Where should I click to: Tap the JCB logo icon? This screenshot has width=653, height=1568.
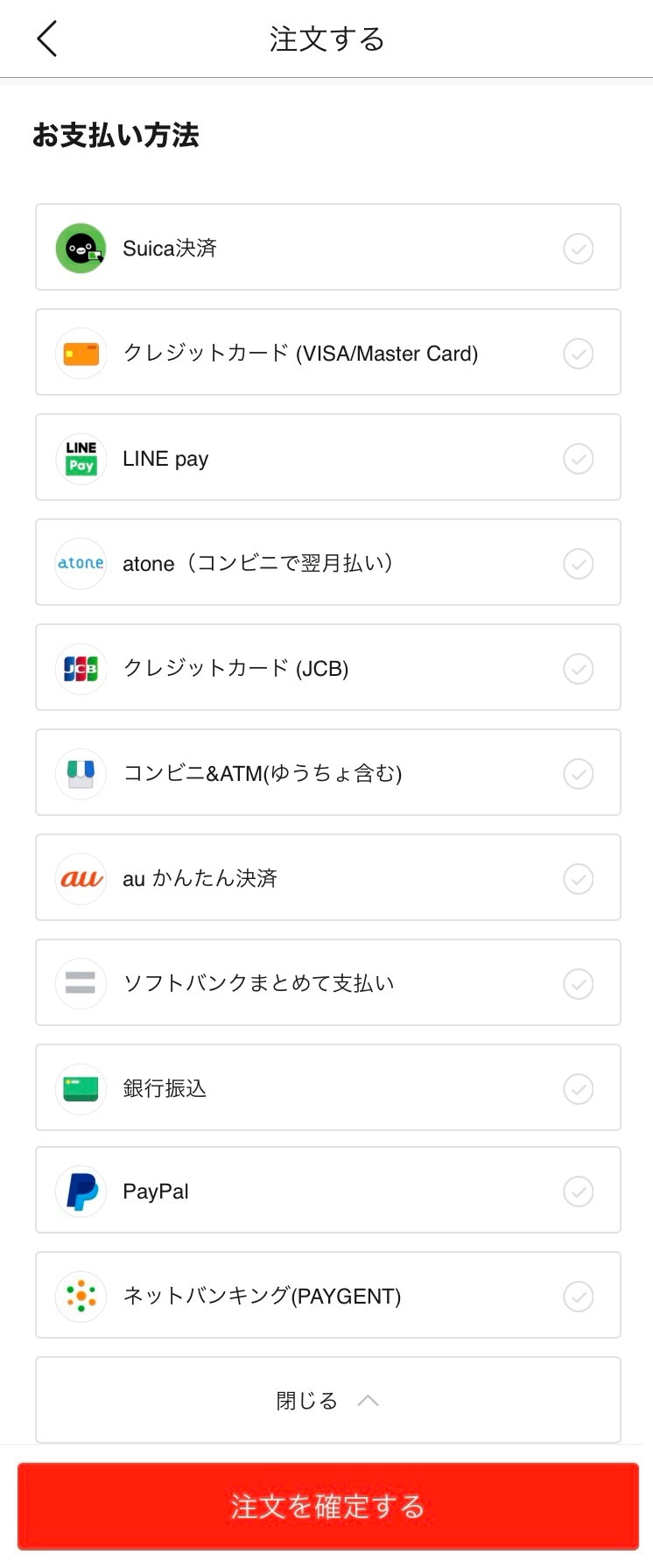(81, 668)
